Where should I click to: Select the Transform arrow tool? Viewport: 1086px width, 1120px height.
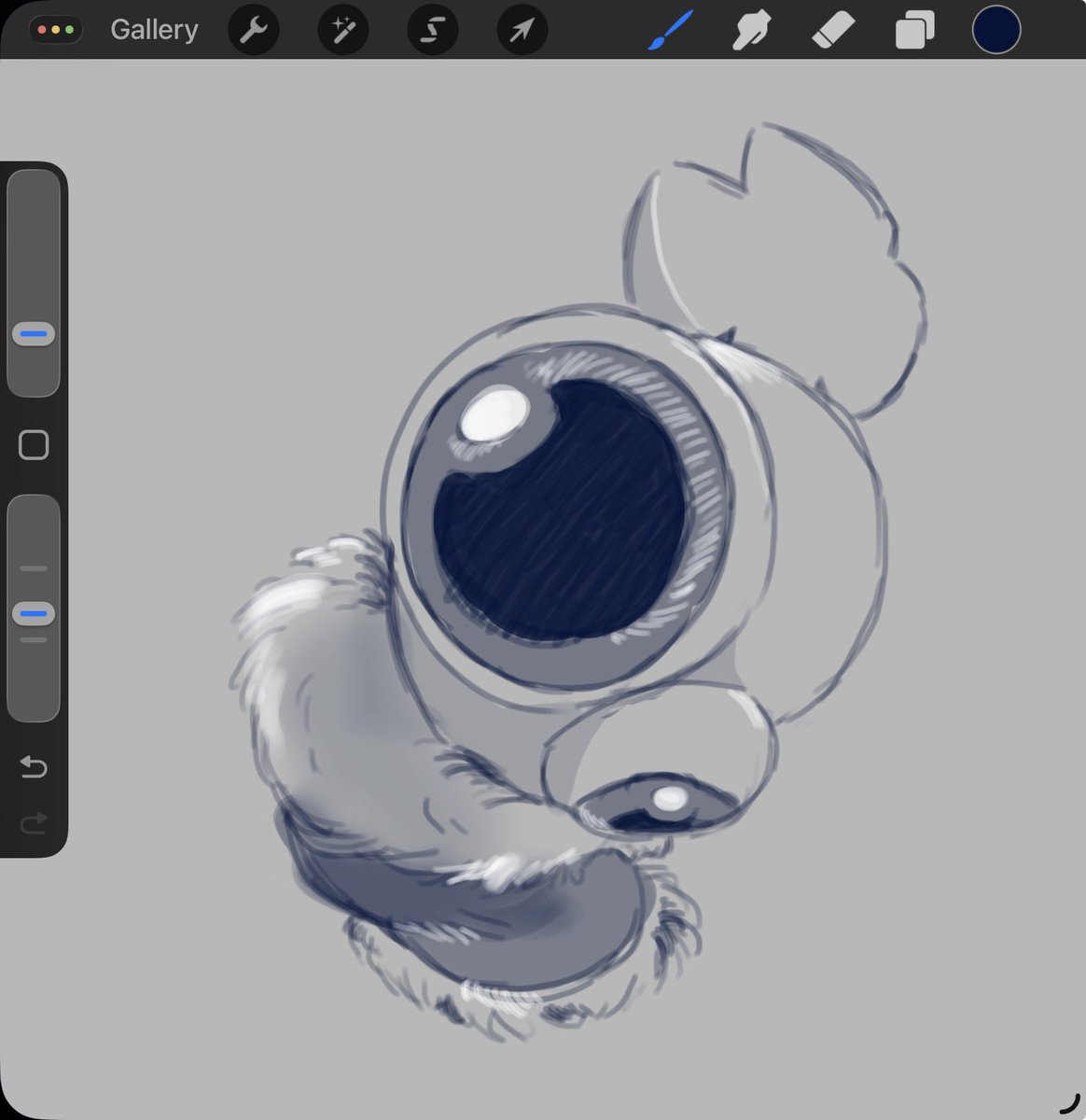522,31
